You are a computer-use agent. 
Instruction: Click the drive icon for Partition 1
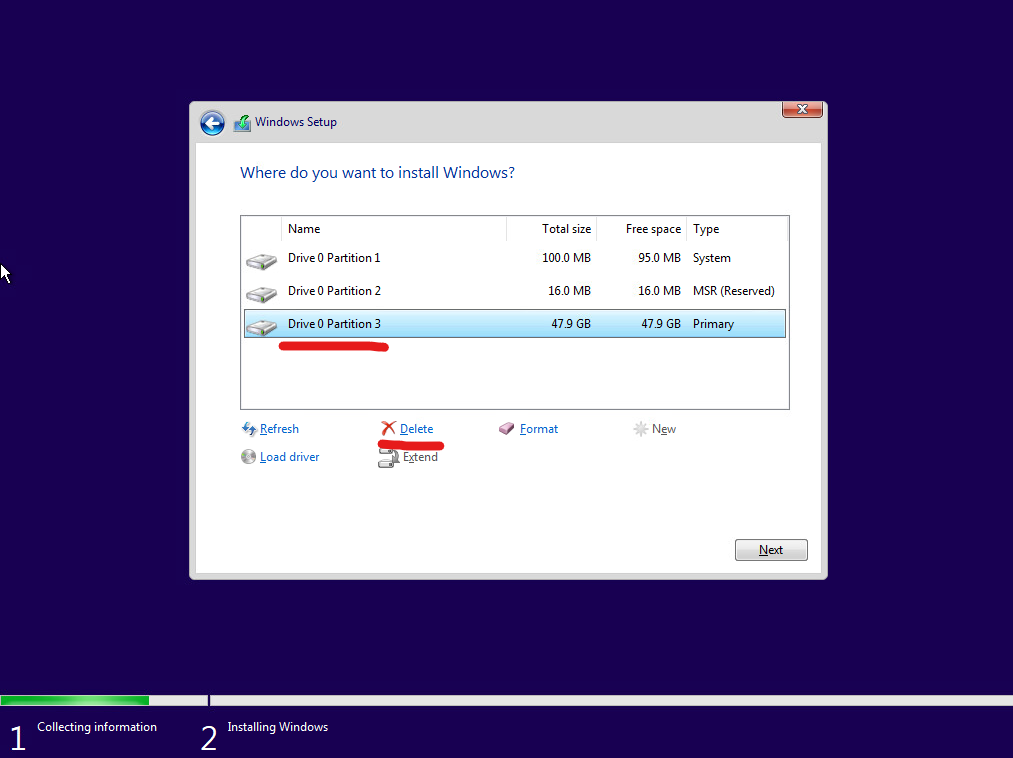(x=261, y=261)
